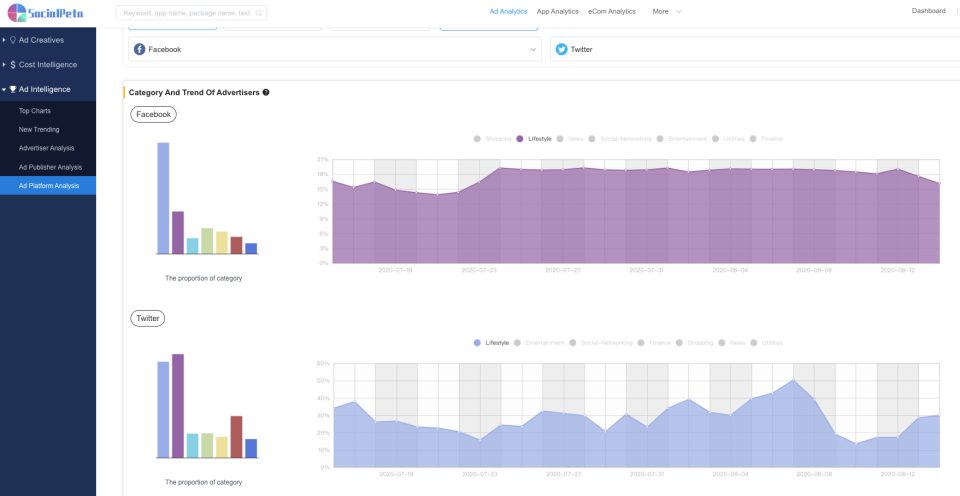Image resolution: width=960 pixels, height=496 pixels.
Task: Click the red bar in Facebook bar chart
Action: click(x=237, y=245)
